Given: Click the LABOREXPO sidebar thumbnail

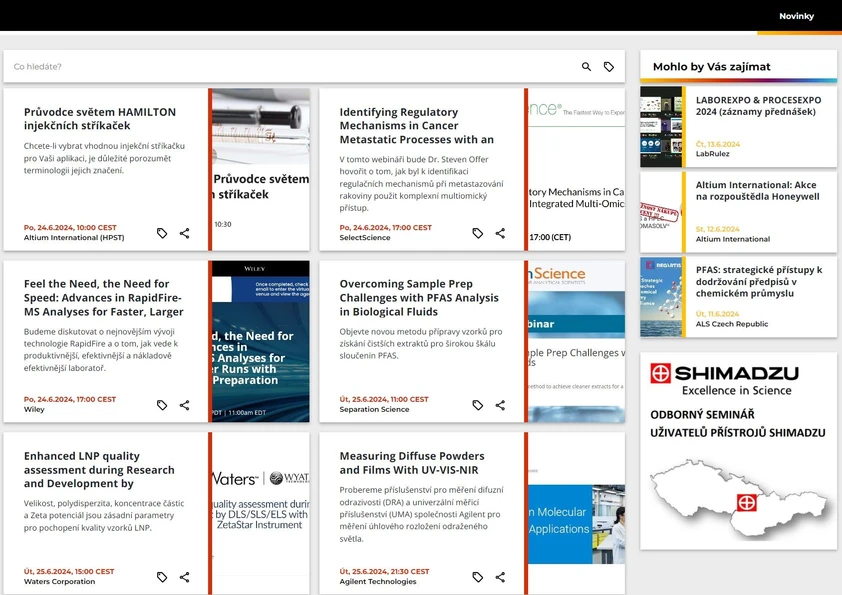Looking at the screenshot, I should click(661, 127).
